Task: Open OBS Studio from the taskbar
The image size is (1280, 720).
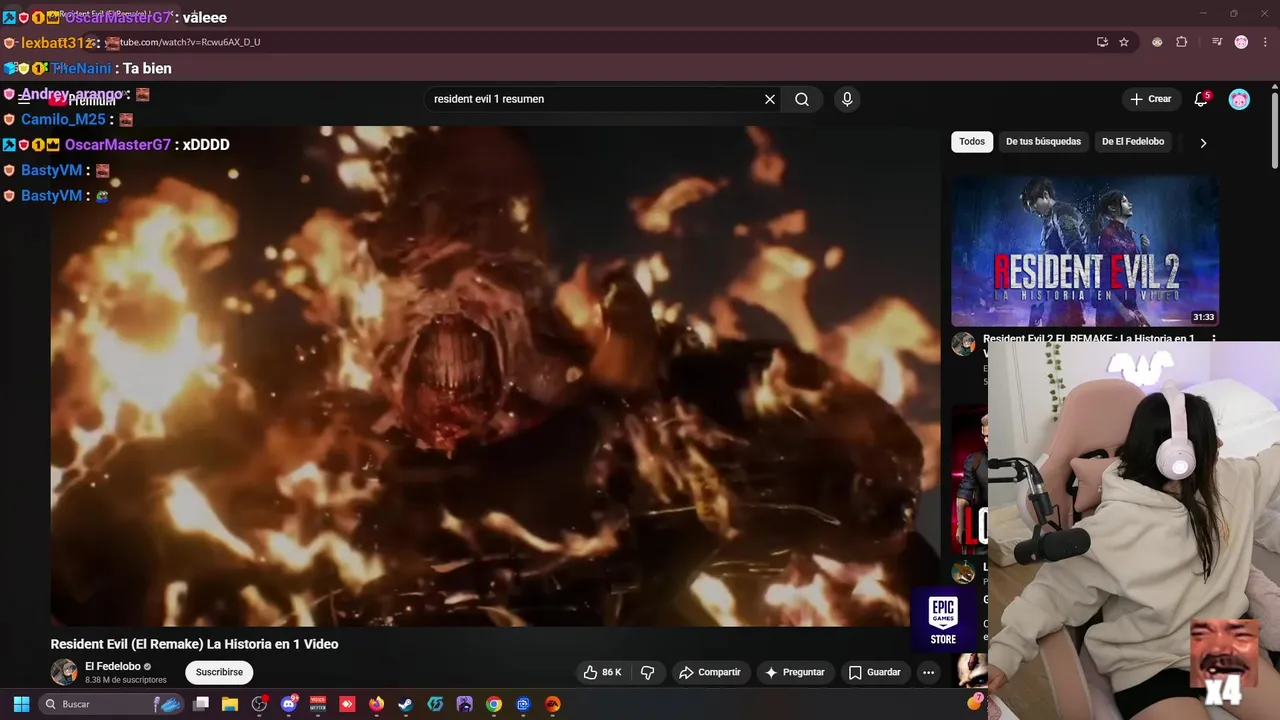Action: point(260,704)
